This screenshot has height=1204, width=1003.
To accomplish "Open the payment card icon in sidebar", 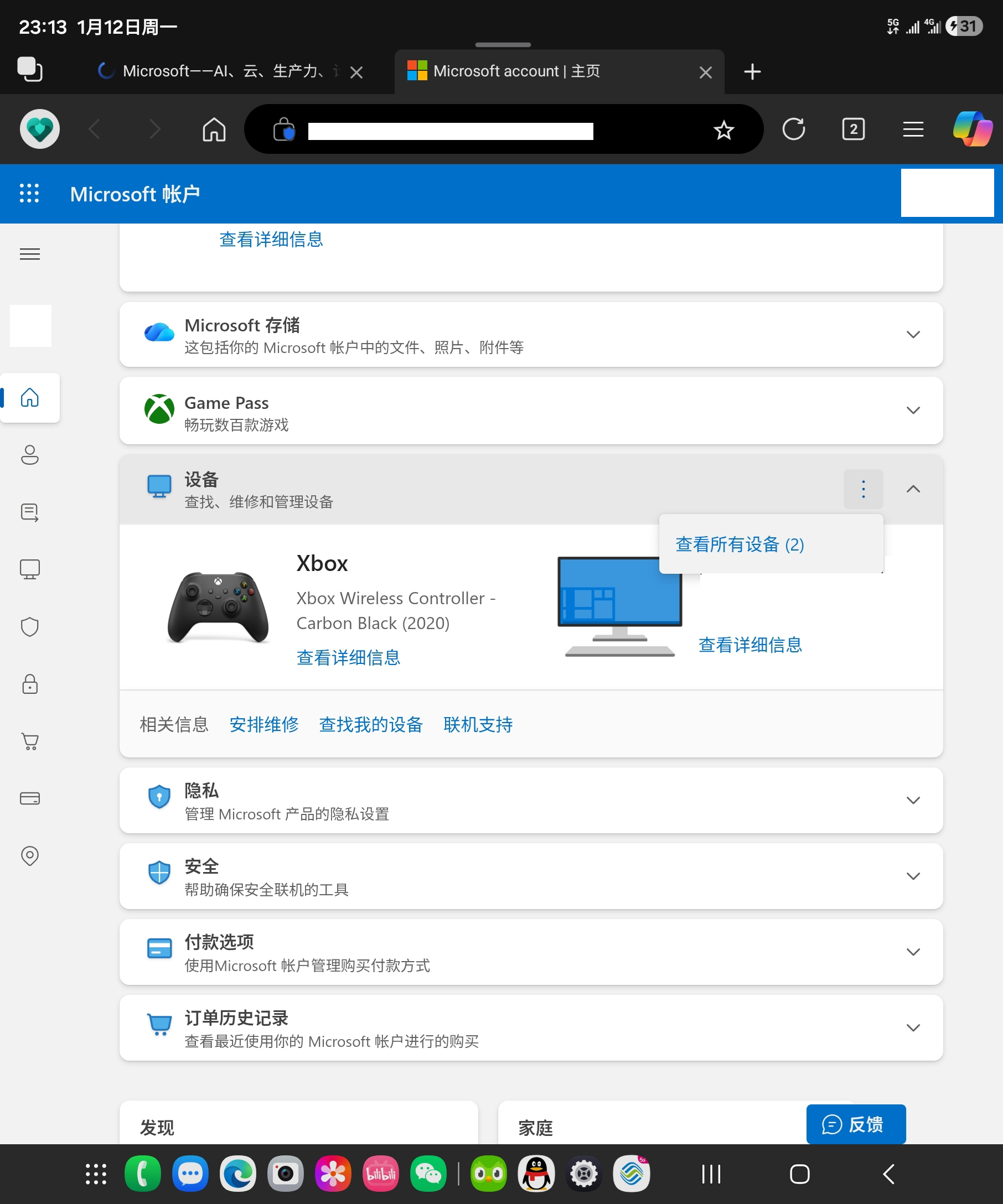I will coord(30,798).
